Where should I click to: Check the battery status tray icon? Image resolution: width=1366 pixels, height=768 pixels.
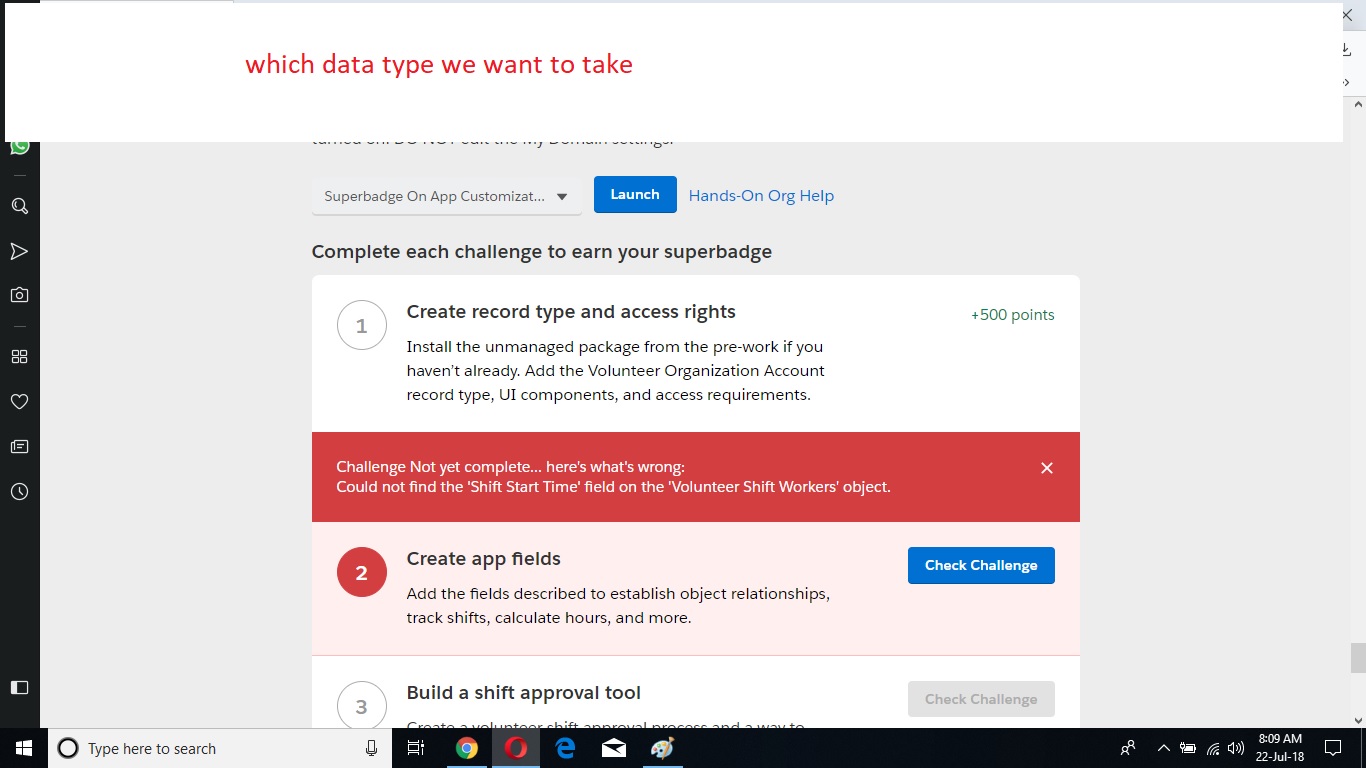point(1188,748)
